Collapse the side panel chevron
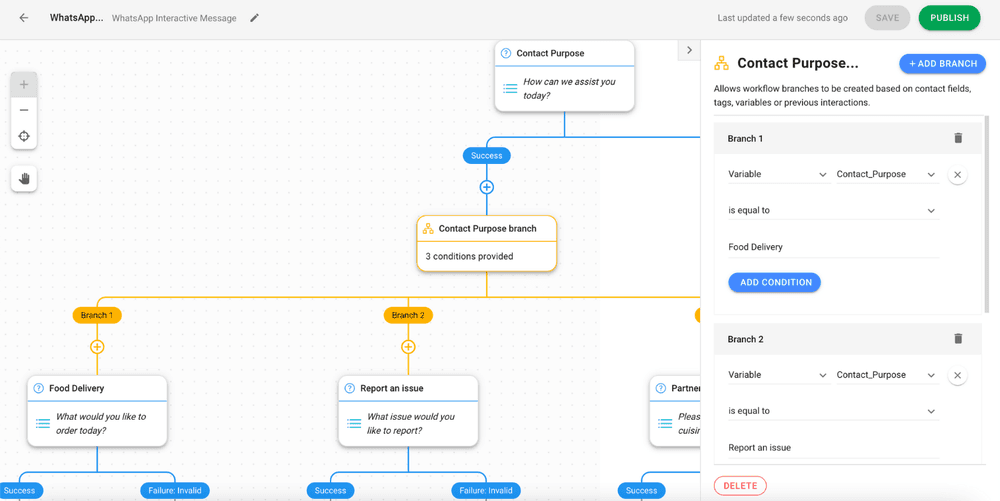The image size is (1000, 501). (689, 50)
